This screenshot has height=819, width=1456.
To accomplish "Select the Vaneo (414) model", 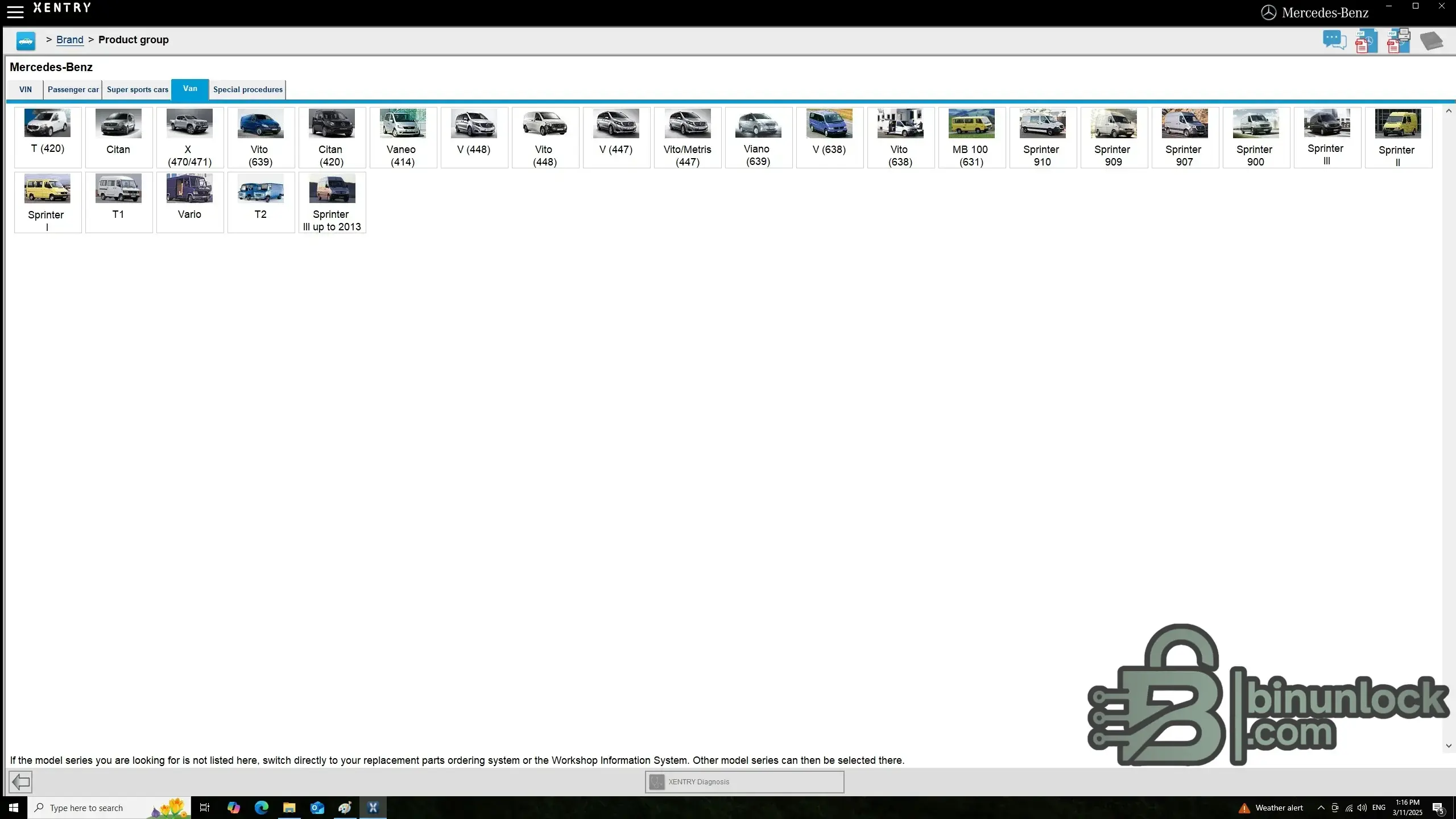I will (x=403, y=138).
